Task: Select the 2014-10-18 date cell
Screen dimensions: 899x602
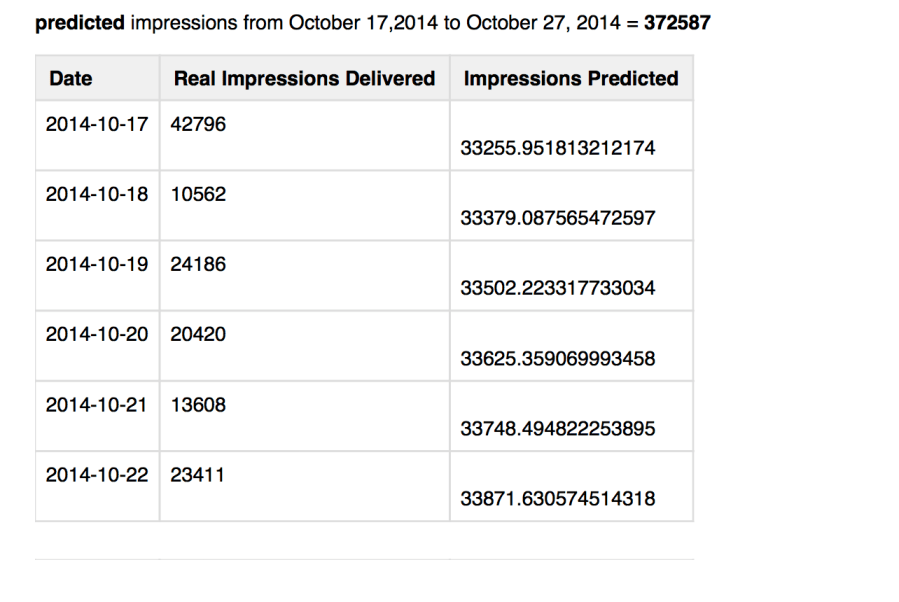Action: pyautogui.click(x=98, y=195)
